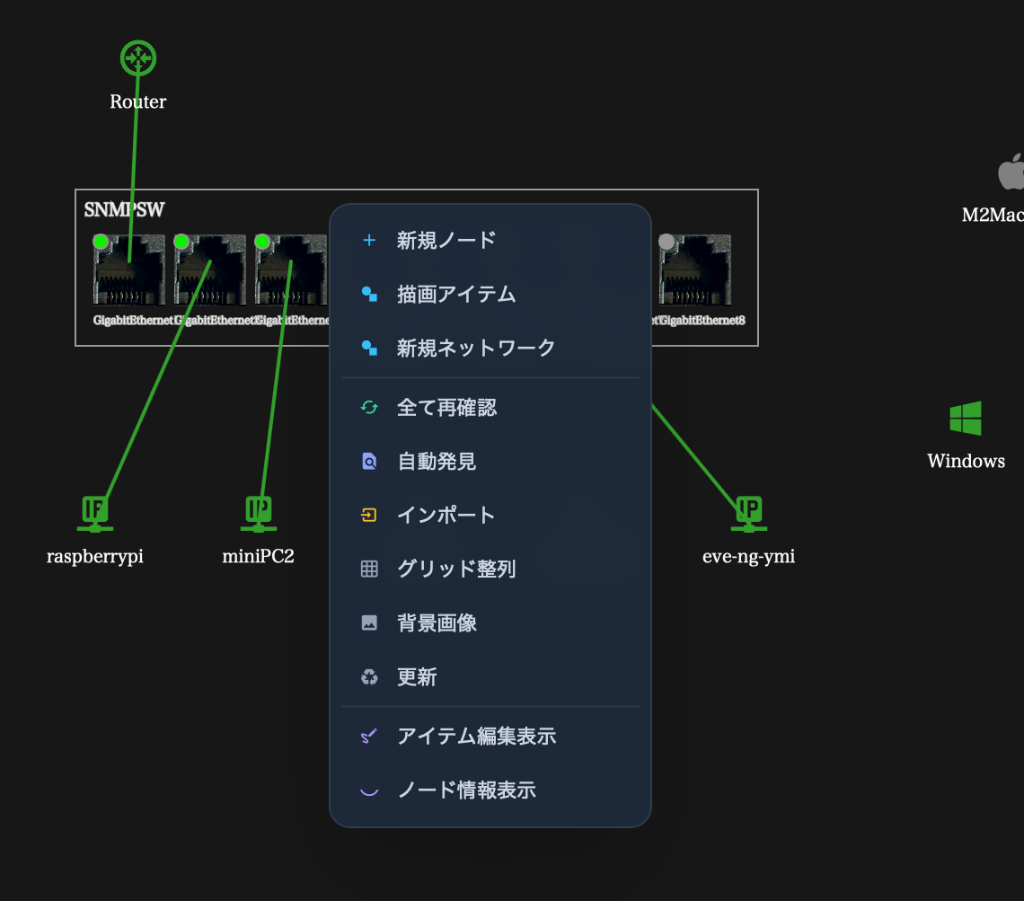
Task: Click the Windows node icon
Action: [x=965, y=418]
